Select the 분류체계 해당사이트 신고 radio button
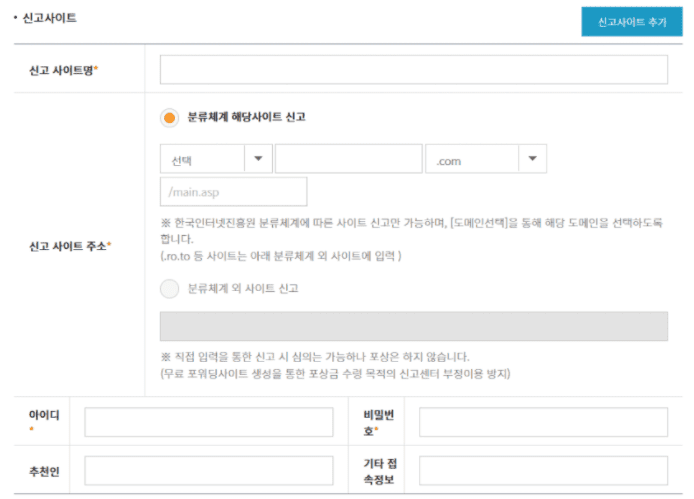The image size is (694, 499). [x=170, y=118]
